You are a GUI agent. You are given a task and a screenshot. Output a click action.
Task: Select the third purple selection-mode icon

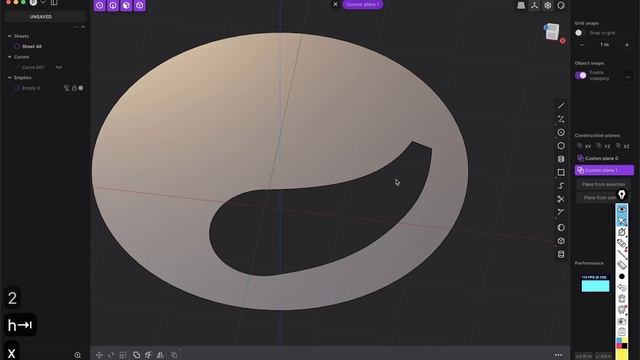coord(126,5)
